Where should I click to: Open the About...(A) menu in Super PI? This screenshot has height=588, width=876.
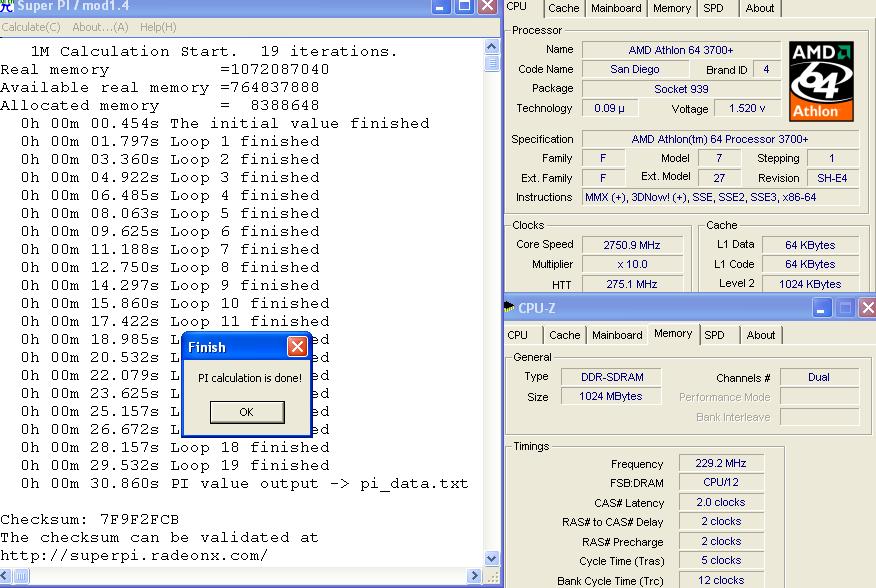pos(100,27)
